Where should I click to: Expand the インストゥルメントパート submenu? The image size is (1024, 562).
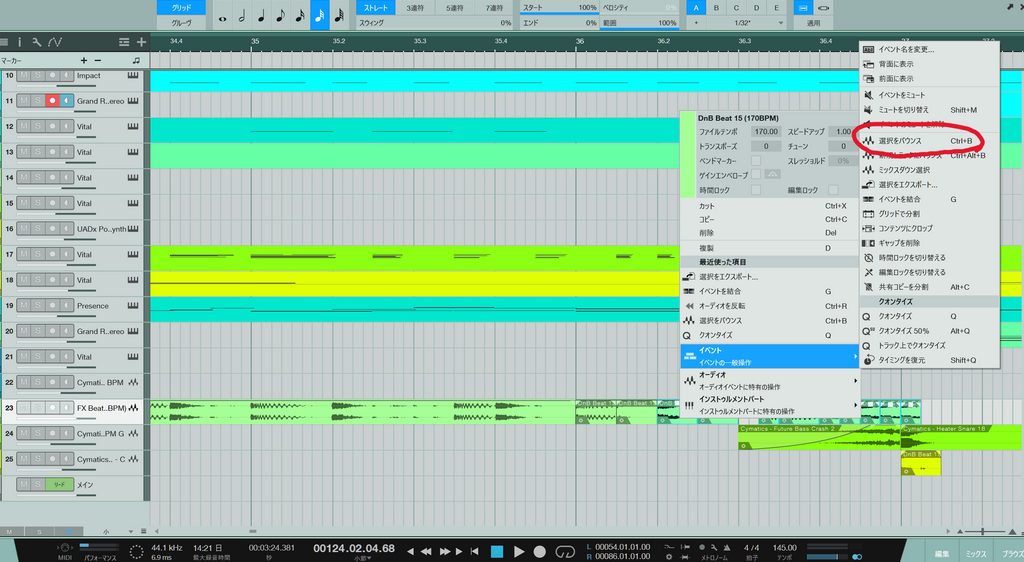pos(770,405)
